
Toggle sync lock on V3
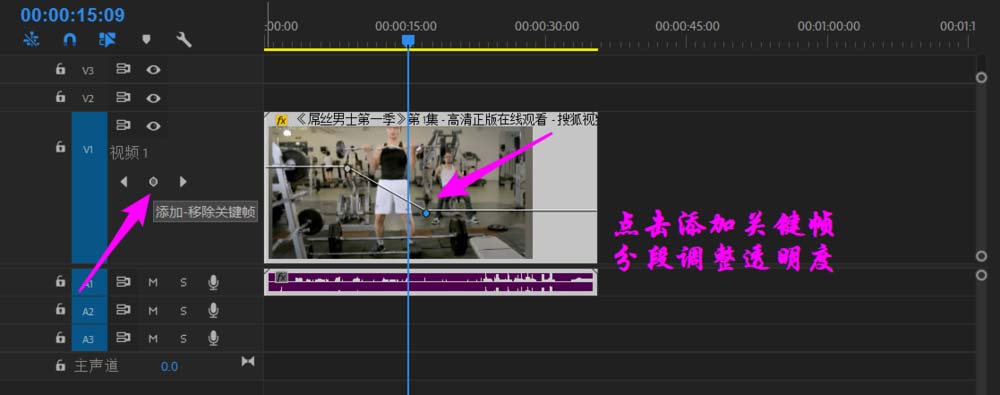(123, 69)
